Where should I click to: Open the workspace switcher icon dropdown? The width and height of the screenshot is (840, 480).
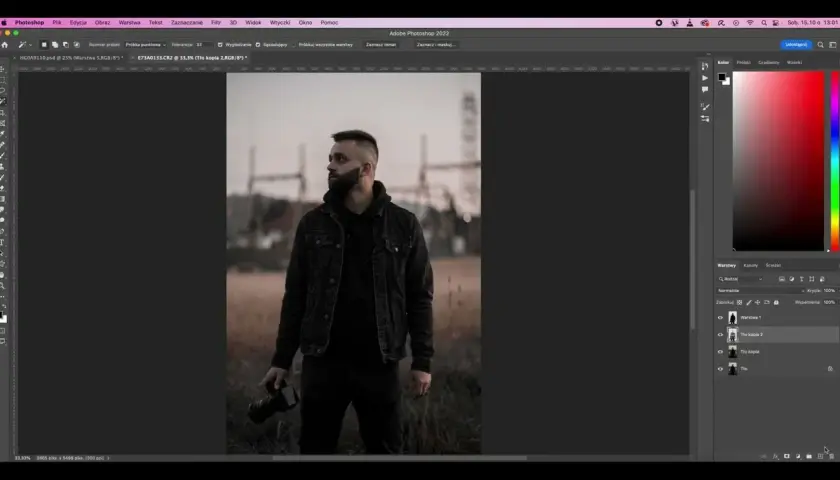pyautogui.click(x=833, y=45)
